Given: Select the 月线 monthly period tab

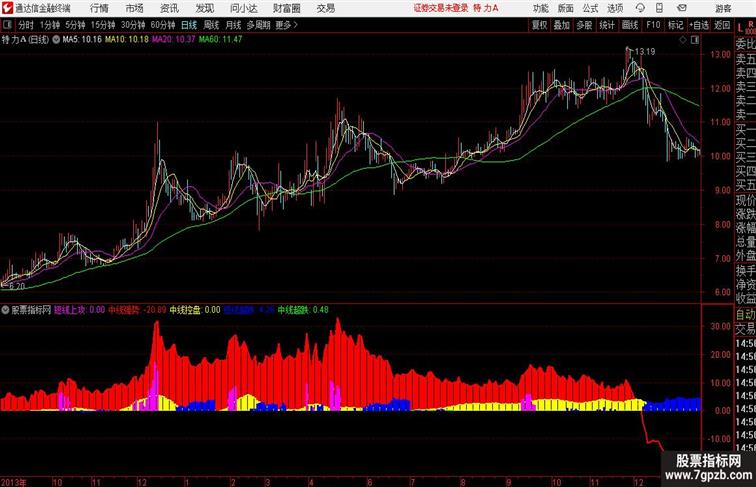Looking at the screenshot, I should tap(233, 25).
